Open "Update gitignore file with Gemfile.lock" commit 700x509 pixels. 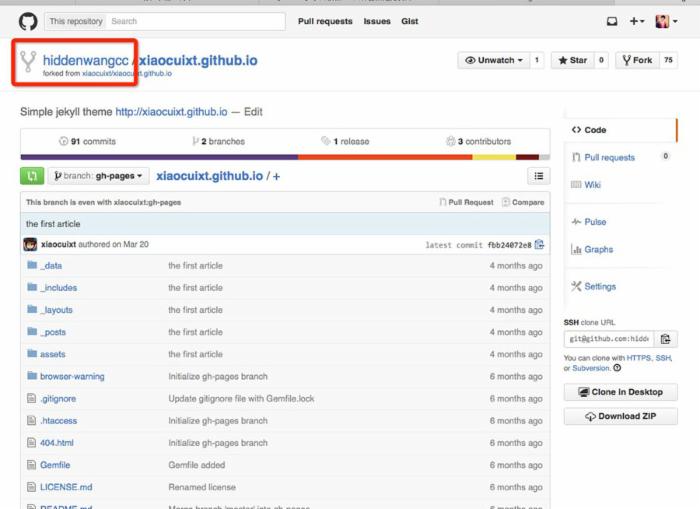241,399
